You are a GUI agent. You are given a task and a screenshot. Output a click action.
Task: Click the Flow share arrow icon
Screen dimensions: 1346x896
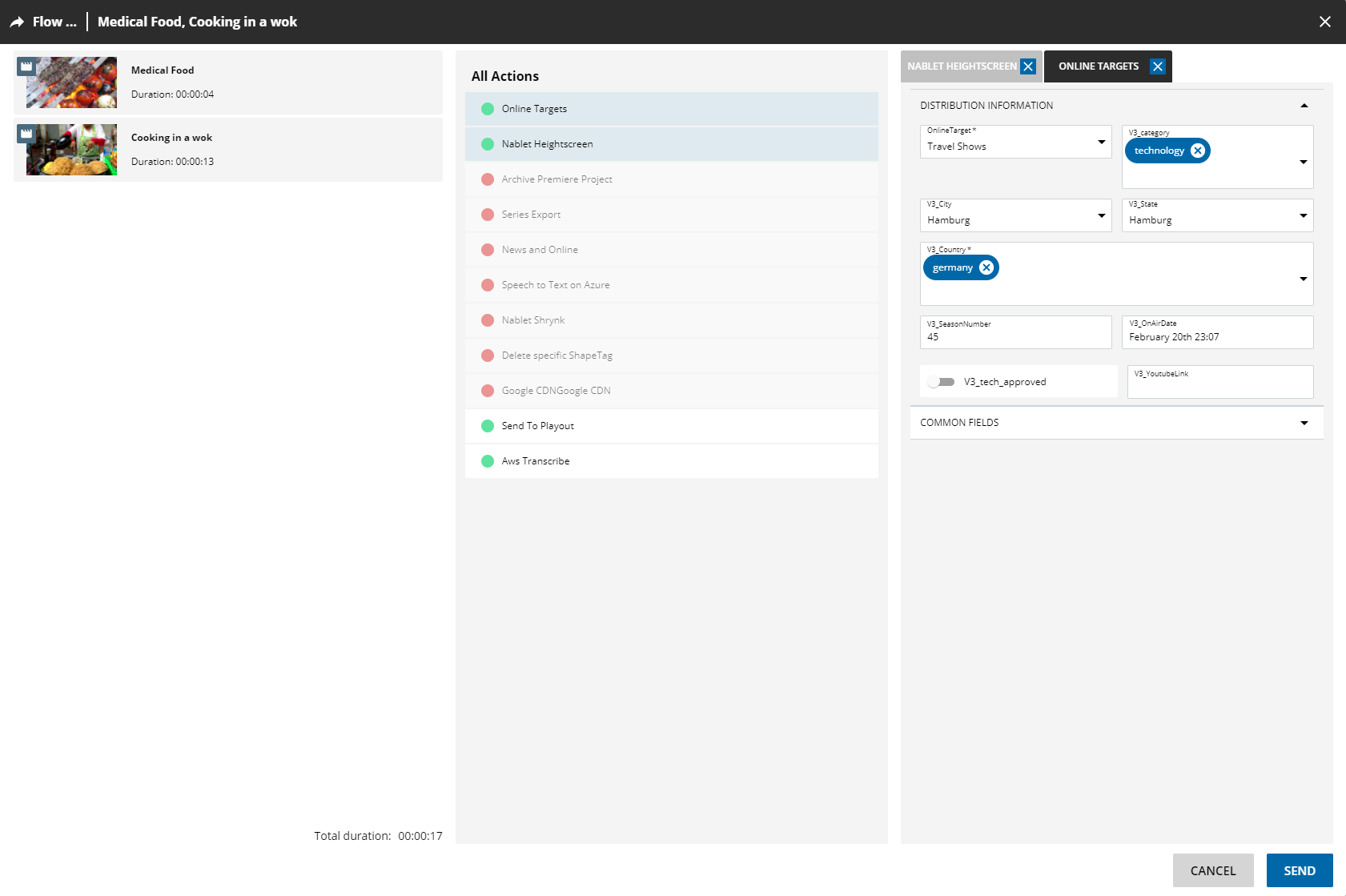click(17, 22)
